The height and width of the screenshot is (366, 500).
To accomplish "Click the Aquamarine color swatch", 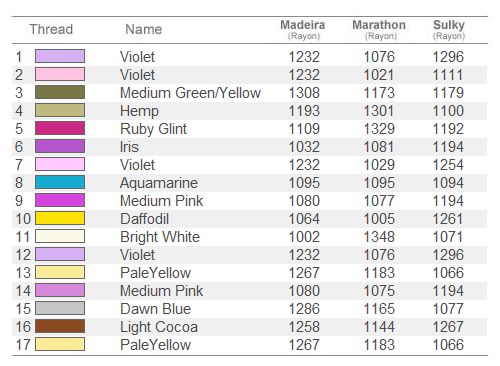I will point(60,182).
